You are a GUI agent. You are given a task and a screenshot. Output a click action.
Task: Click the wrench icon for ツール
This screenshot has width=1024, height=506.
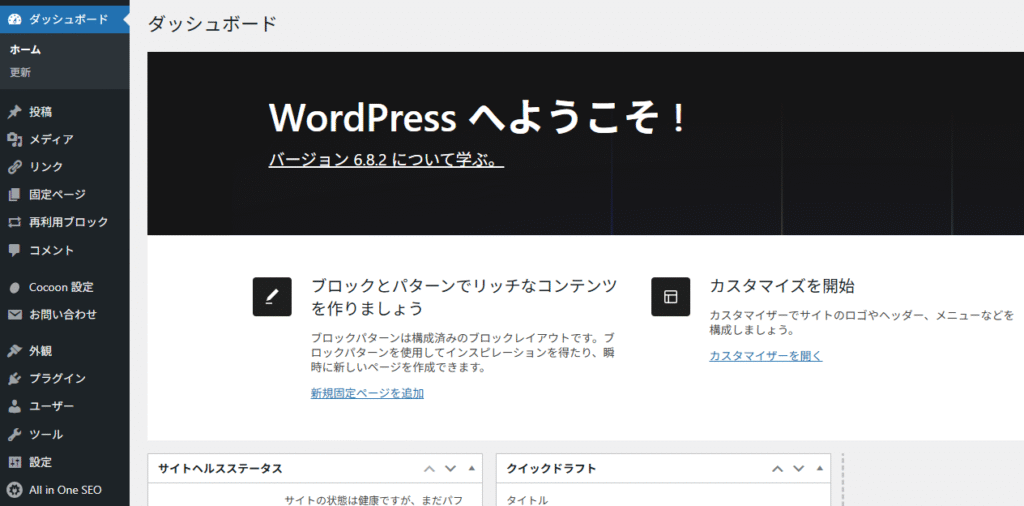coord(14,435)
